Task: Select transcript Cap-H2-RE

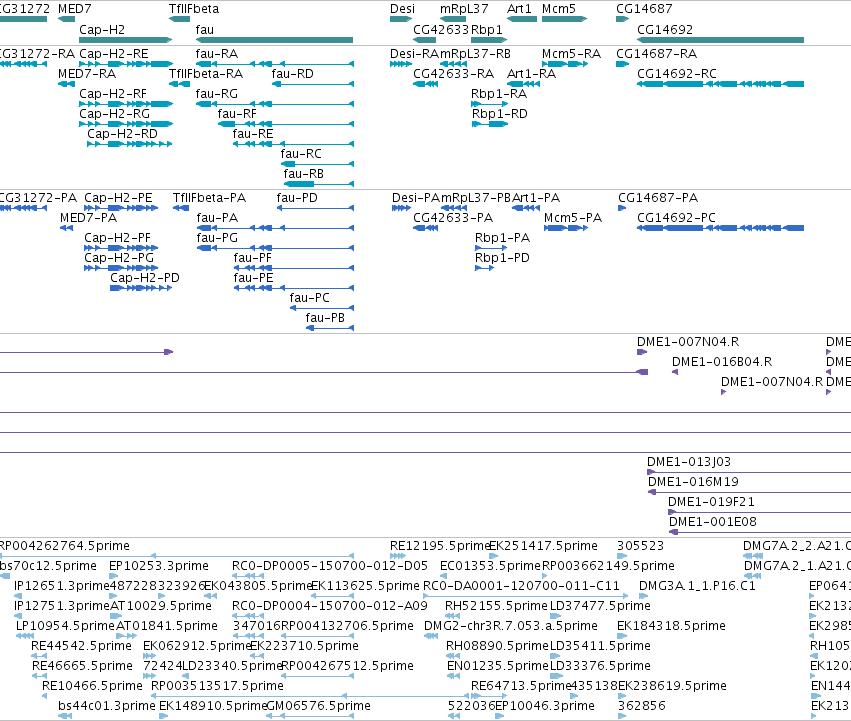Action: [125, 64]
